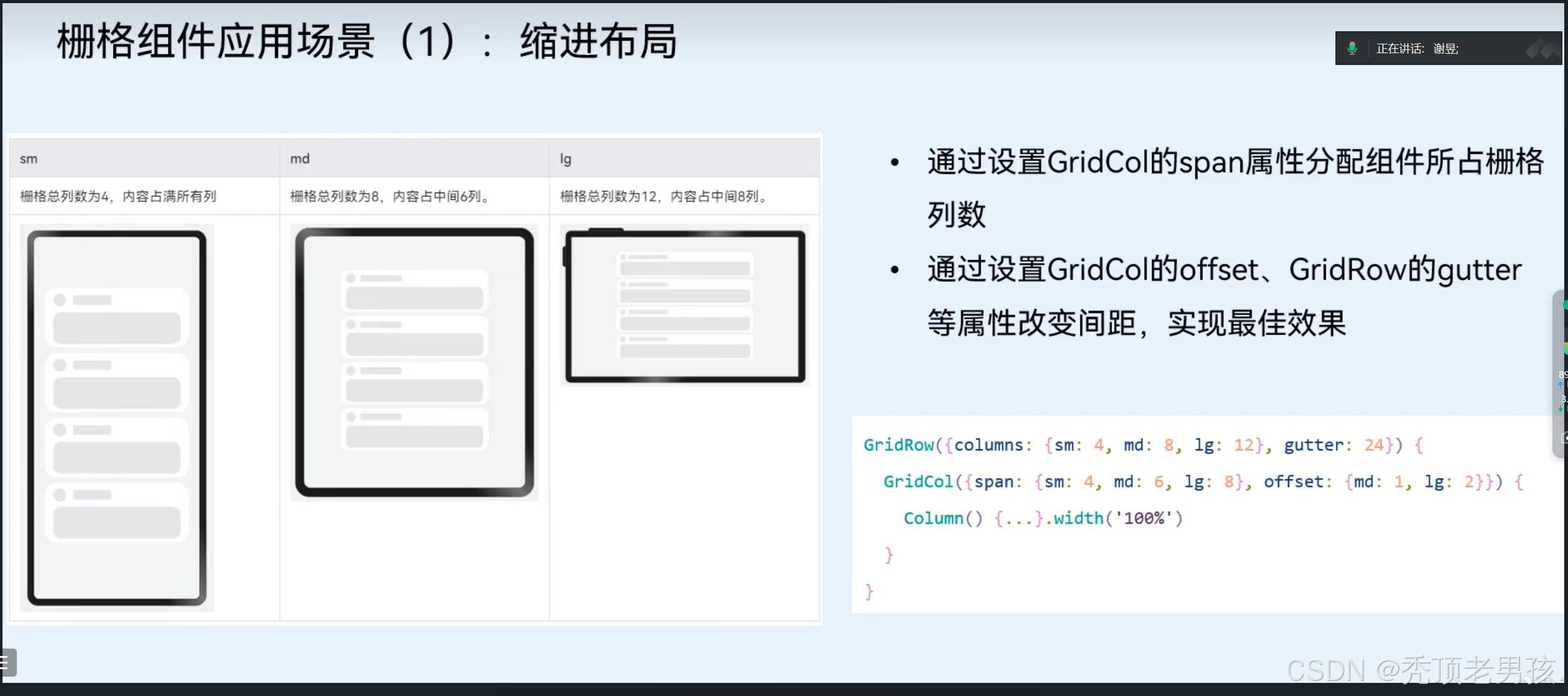This screenshot has height=696, width=1568.
Task: Select the lg column header
Action: (x=565, y=159)
